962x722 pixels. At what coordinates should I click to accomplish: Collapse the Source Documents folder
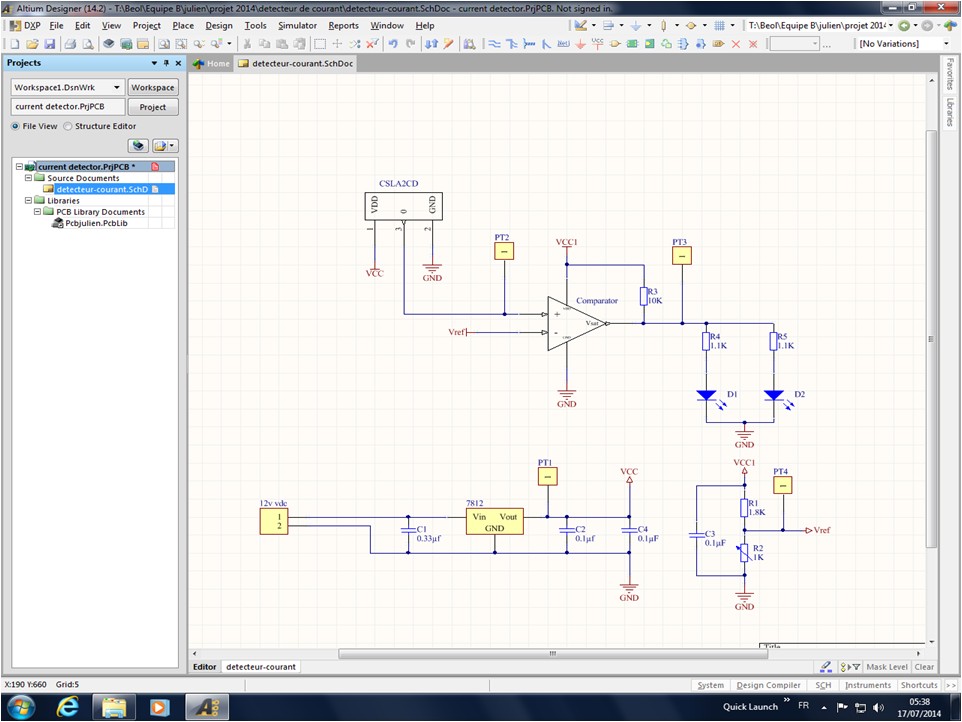(28, 178)
